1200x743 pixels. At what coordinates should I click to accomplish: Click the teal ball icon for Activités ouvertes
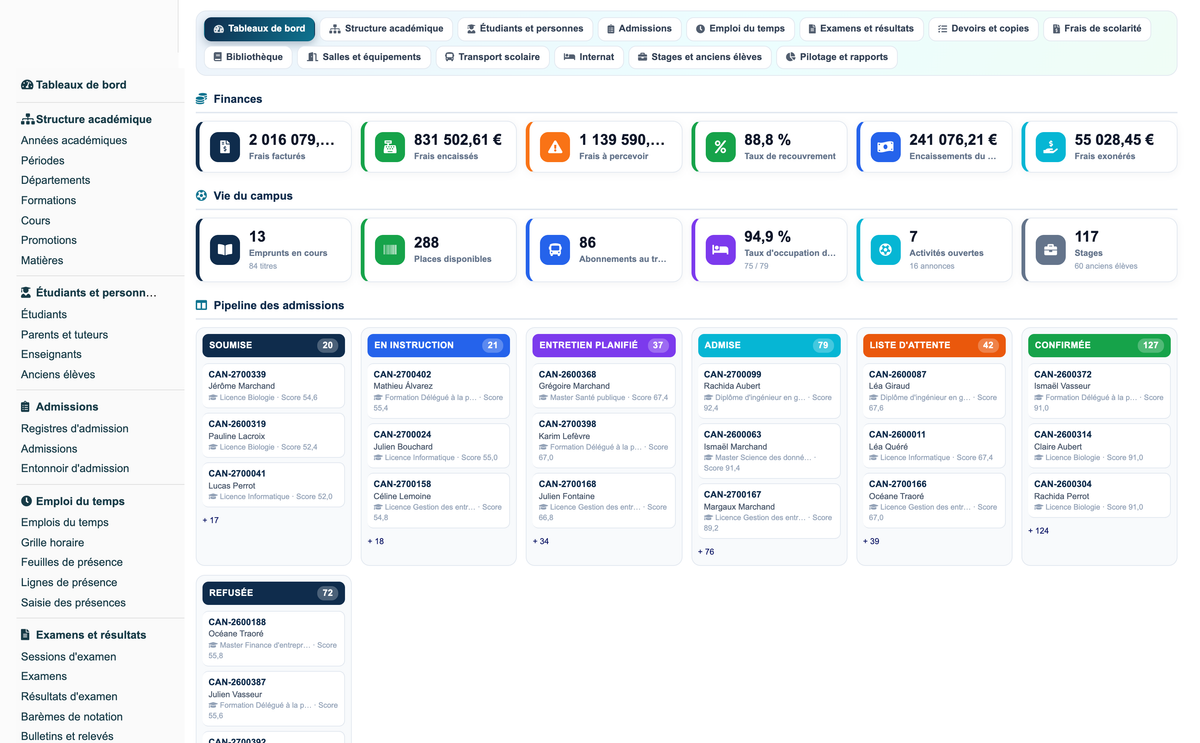(885, 250)
